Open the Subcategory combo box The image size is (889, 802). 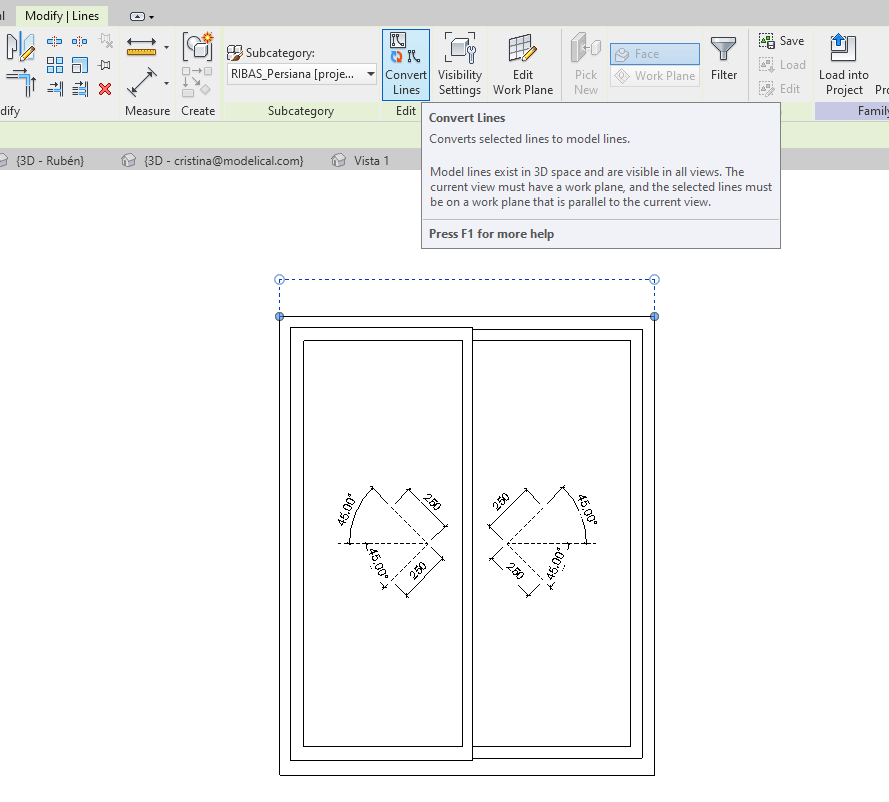[302, 74]
